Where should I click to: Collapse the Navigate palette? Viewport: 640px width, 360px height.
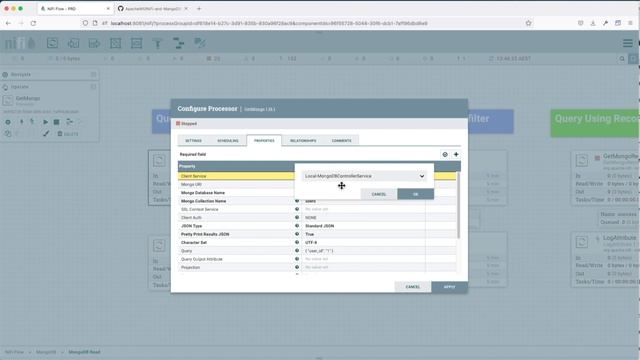pos(93,75)
